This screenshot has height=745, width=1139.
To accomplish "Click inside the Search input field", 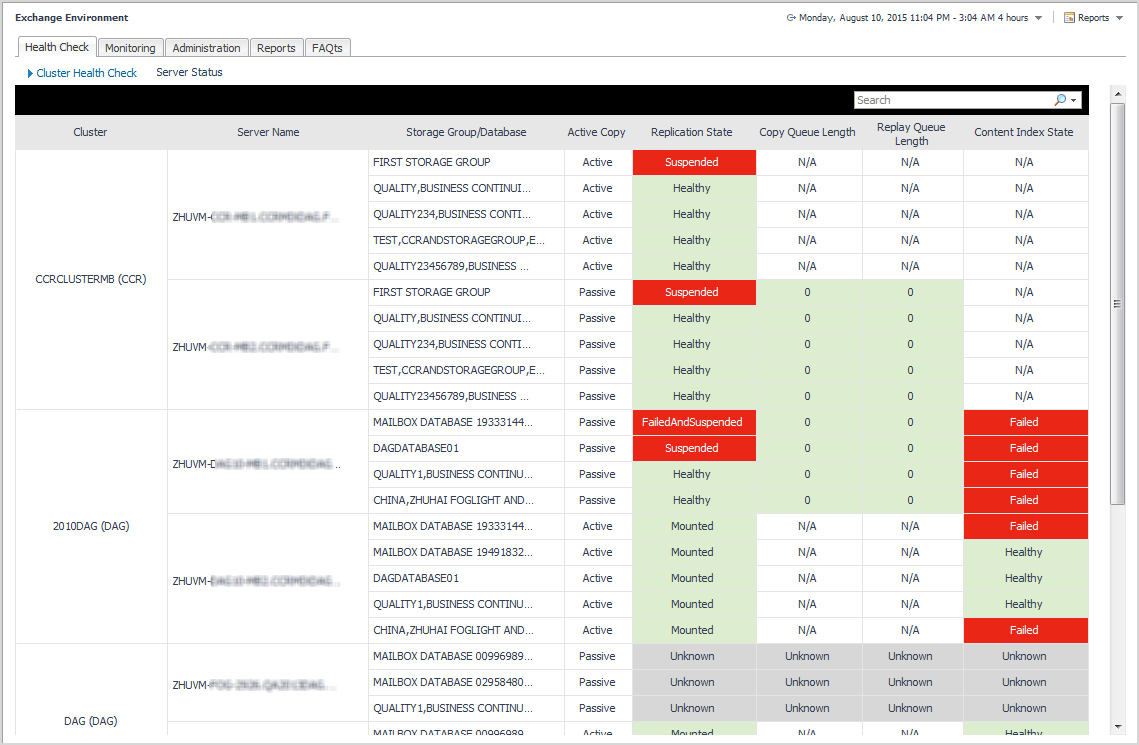I will (x=950, y=100).
